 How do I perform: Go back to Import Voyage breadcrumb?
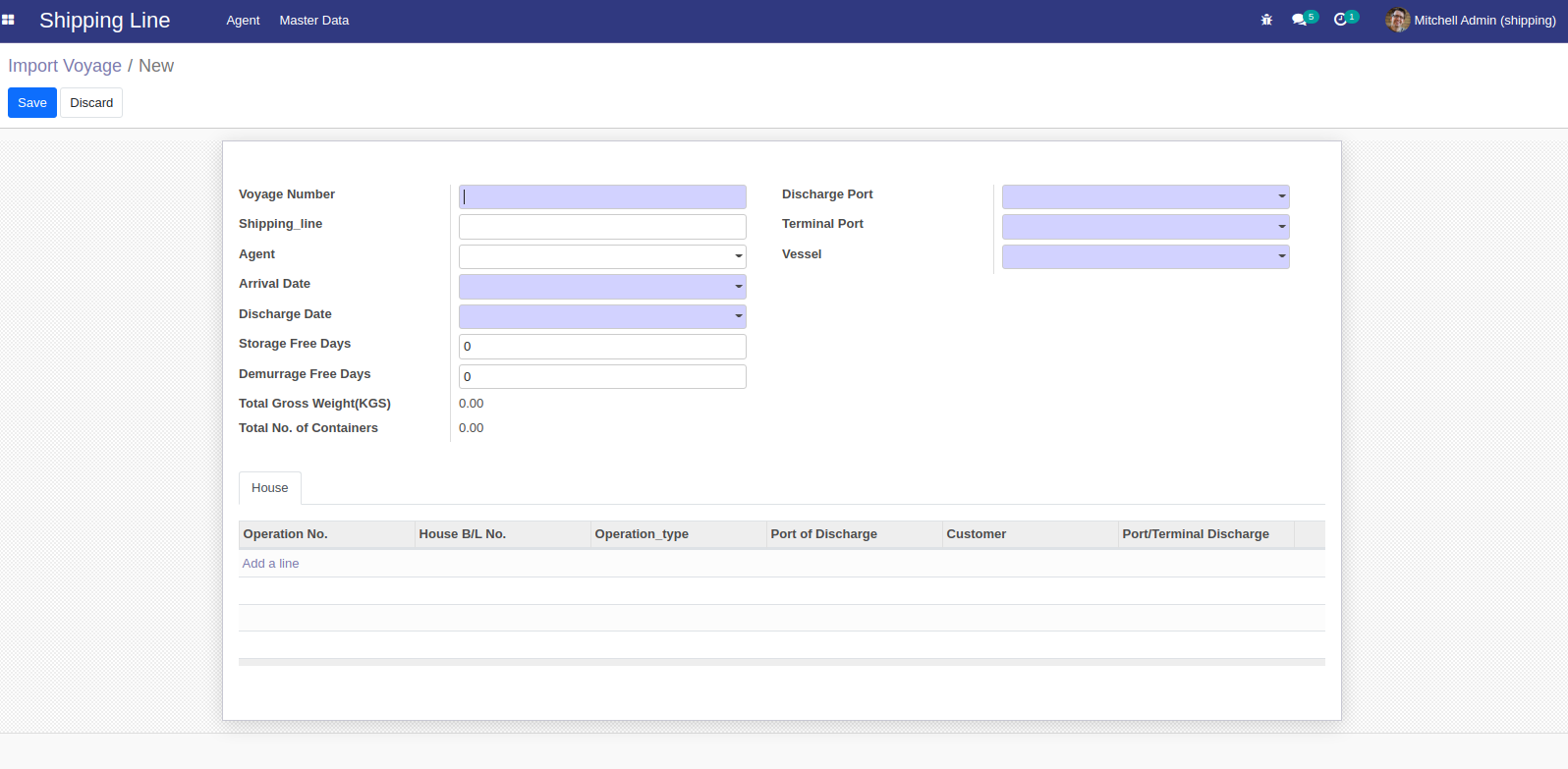pos(65,66)
